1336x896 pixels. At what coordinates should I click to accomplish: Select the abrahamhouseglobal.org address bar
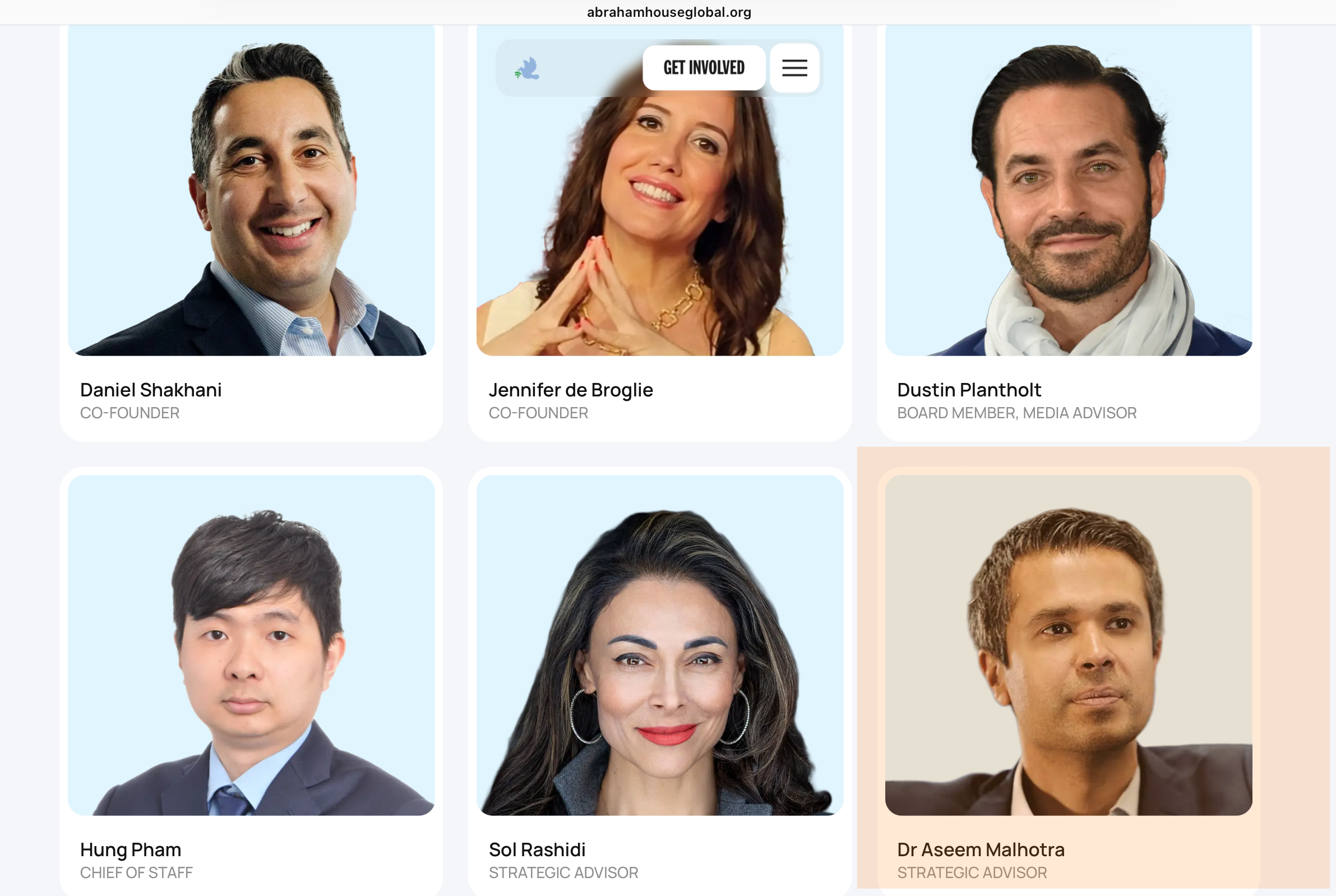[669, 12]
